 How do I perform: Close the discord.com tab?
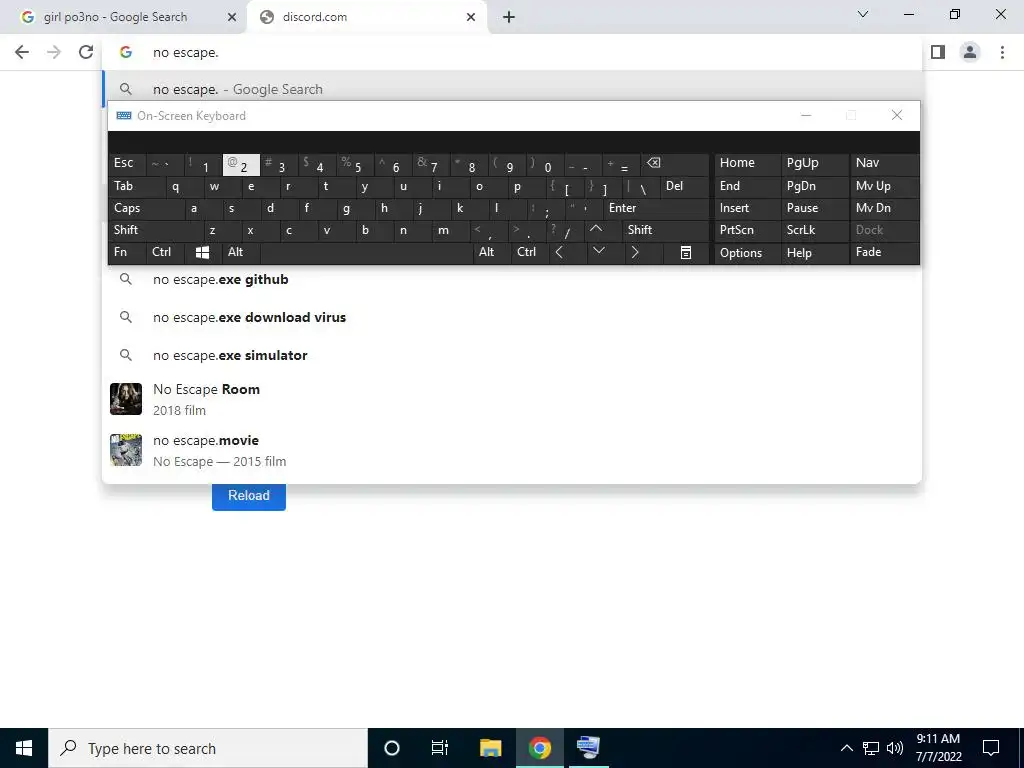tap(471, 17)
